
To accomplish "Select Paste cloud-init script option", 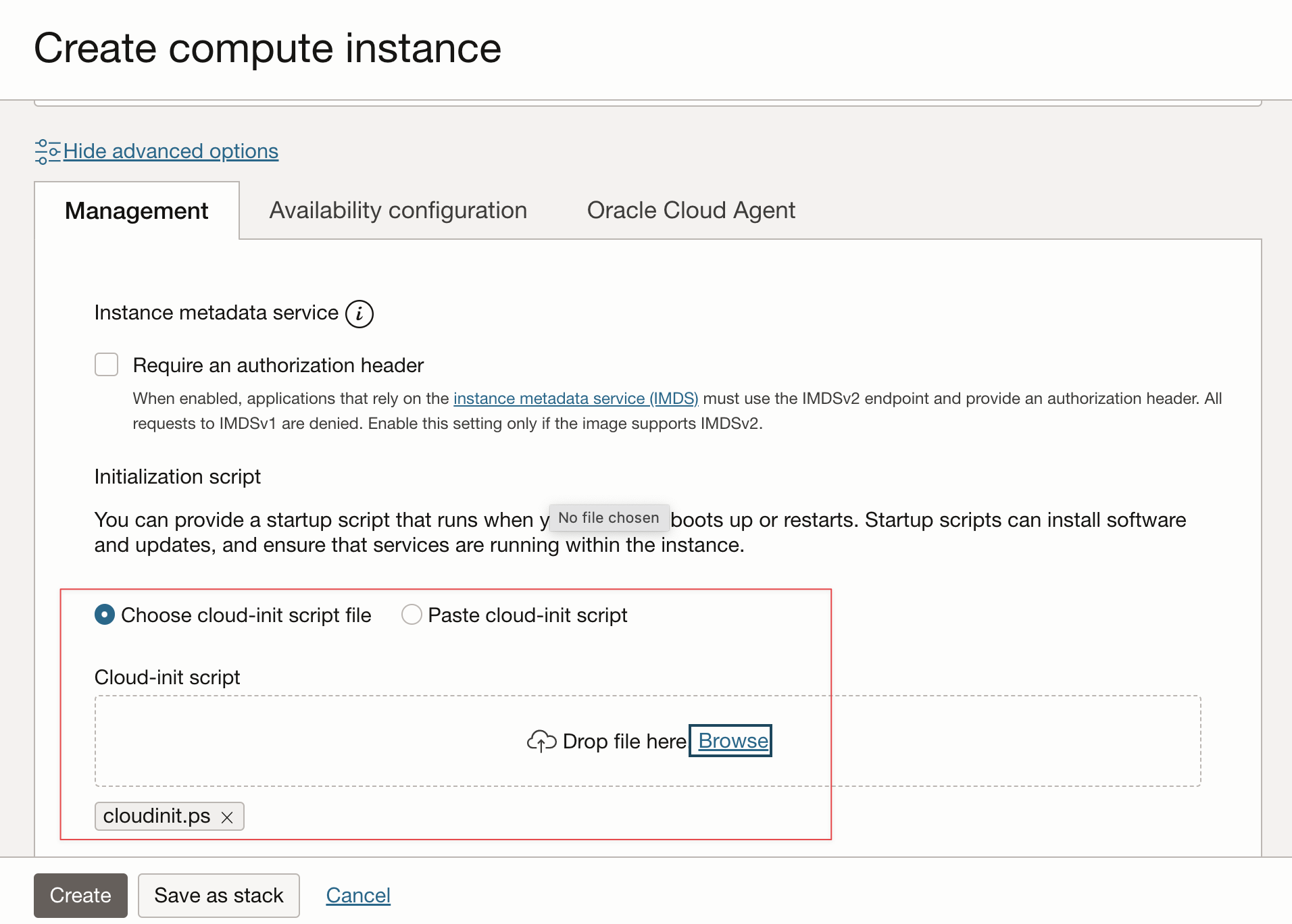I will (x=411, y=615).
